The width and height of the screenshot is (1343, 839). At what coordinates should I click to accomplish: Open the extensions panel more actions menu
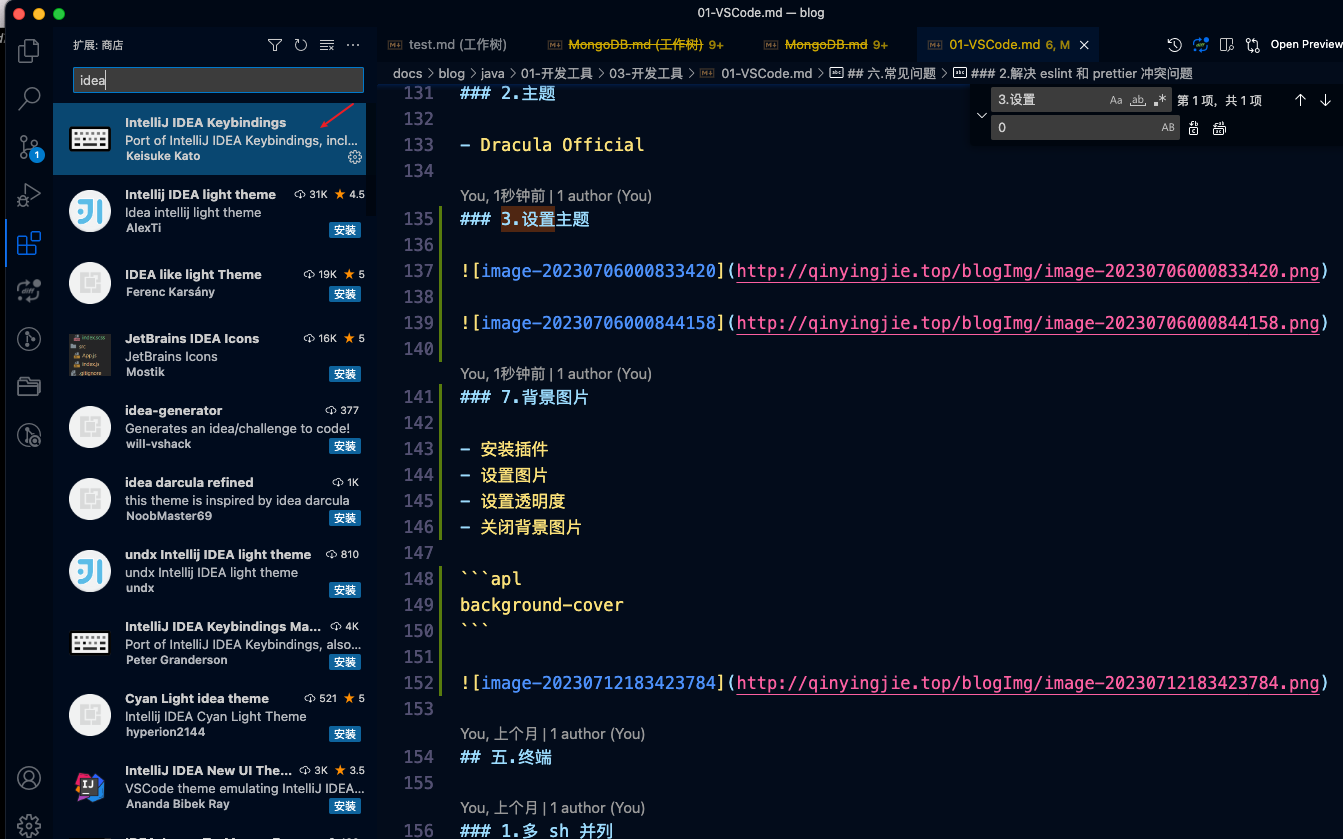pos(353,45)
